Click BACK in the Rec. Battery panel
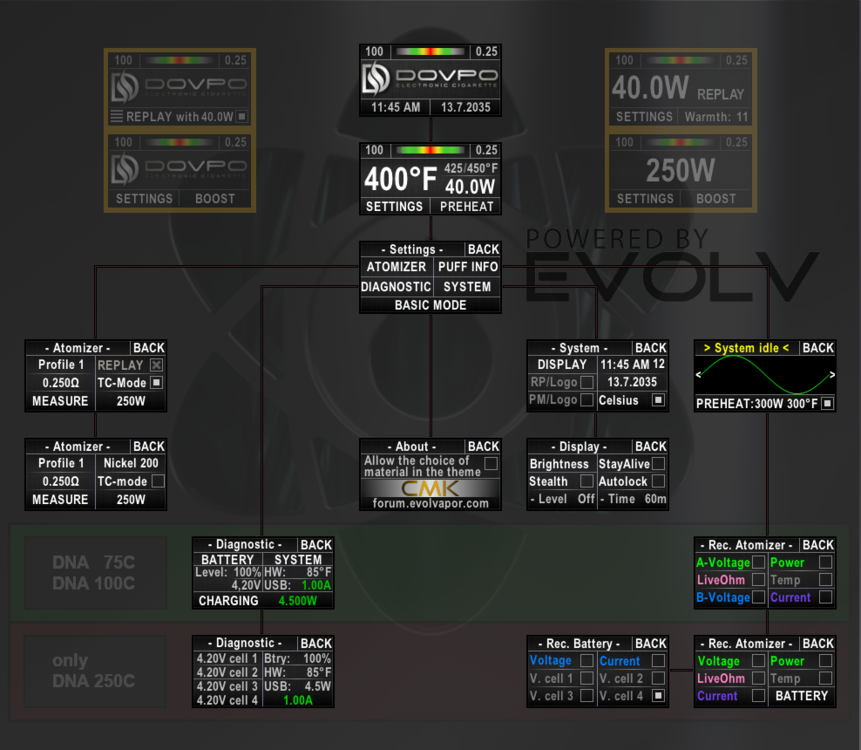 pos(651,643)
